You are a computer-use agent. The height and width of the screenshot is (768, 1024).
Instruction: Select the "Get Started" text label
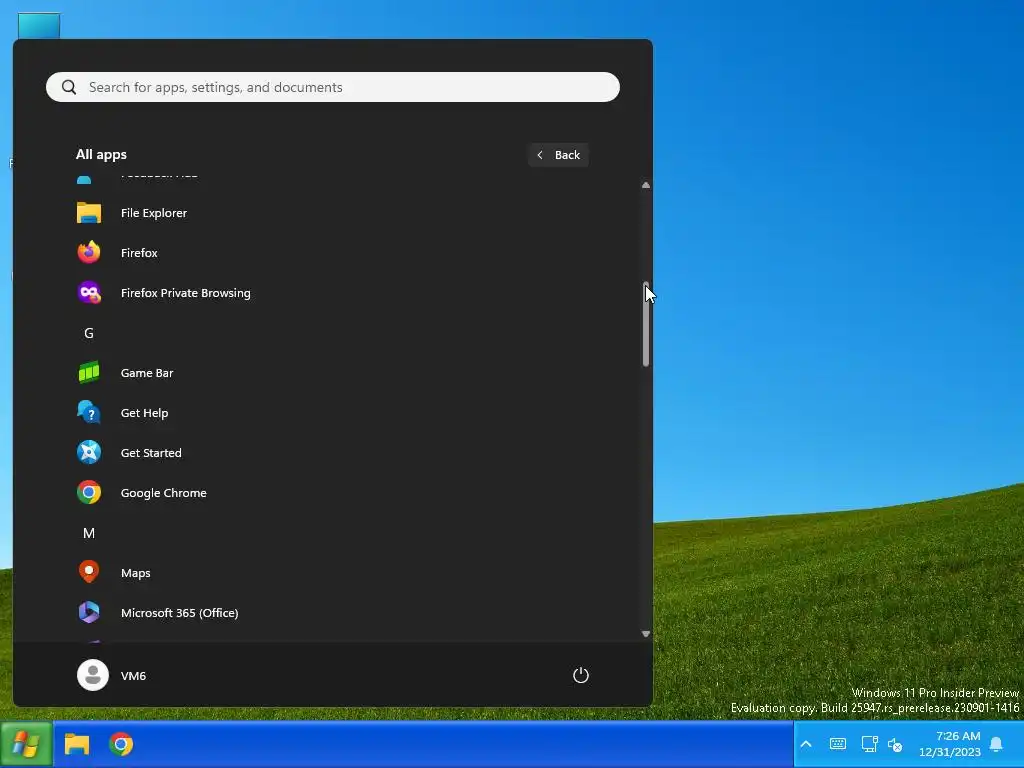[x=151, y=453]
